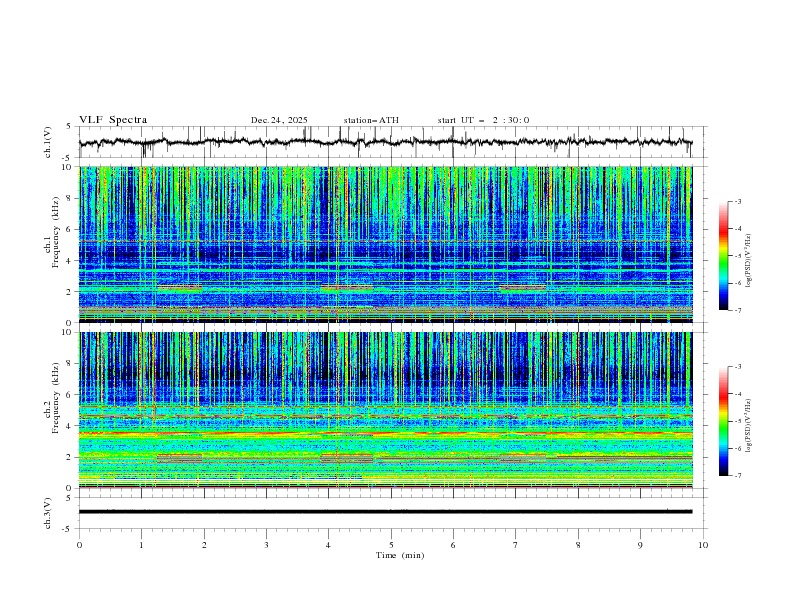Click the ch.2 "Frequency (kHz)" axis label

tap(56, 398)
